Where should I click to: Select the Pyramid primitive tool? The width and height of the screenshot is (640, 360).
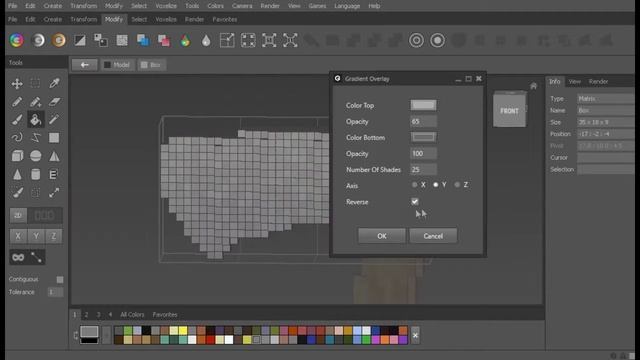click(54, 156)
